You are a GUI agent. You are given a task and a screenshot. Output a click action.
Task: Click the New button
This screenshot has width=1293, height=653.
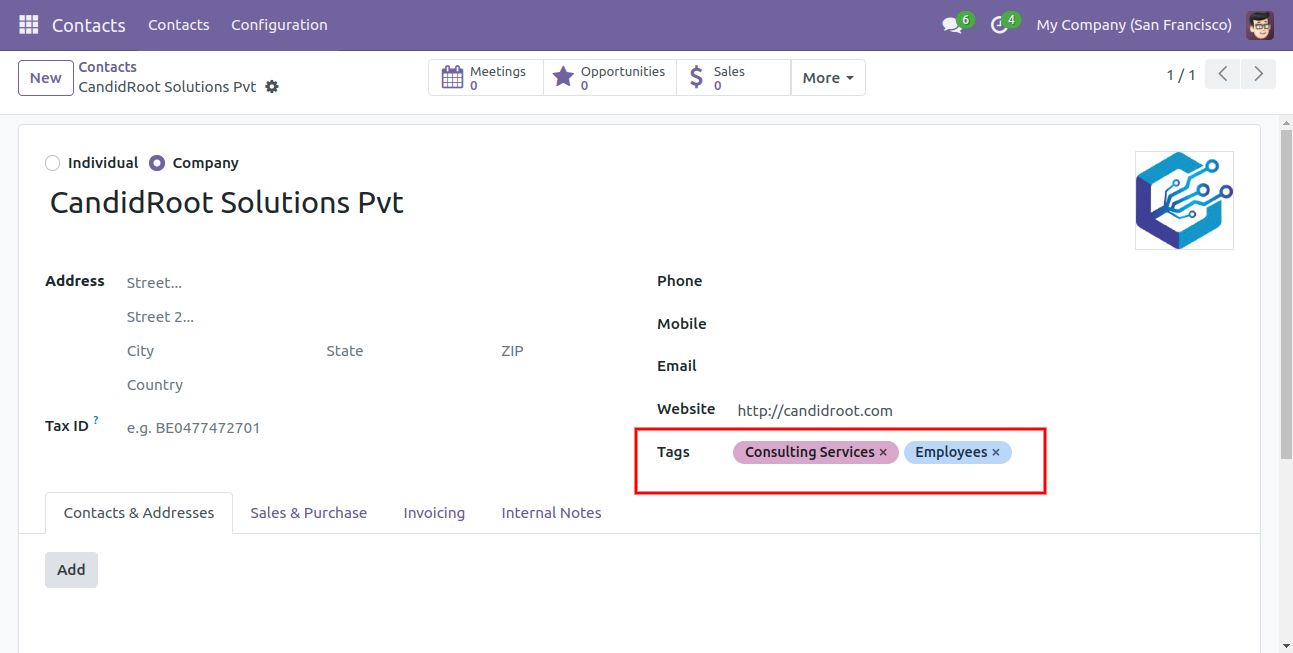tap(45, 78)
